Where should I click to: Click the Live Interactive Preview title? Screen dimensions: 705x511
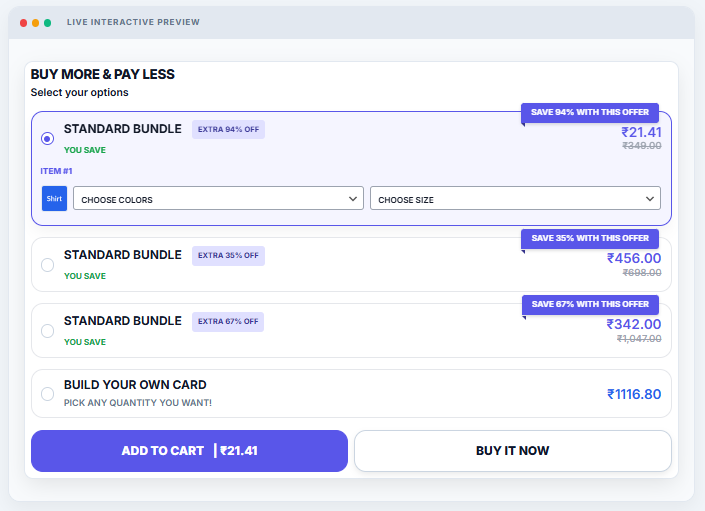point(133,22)
